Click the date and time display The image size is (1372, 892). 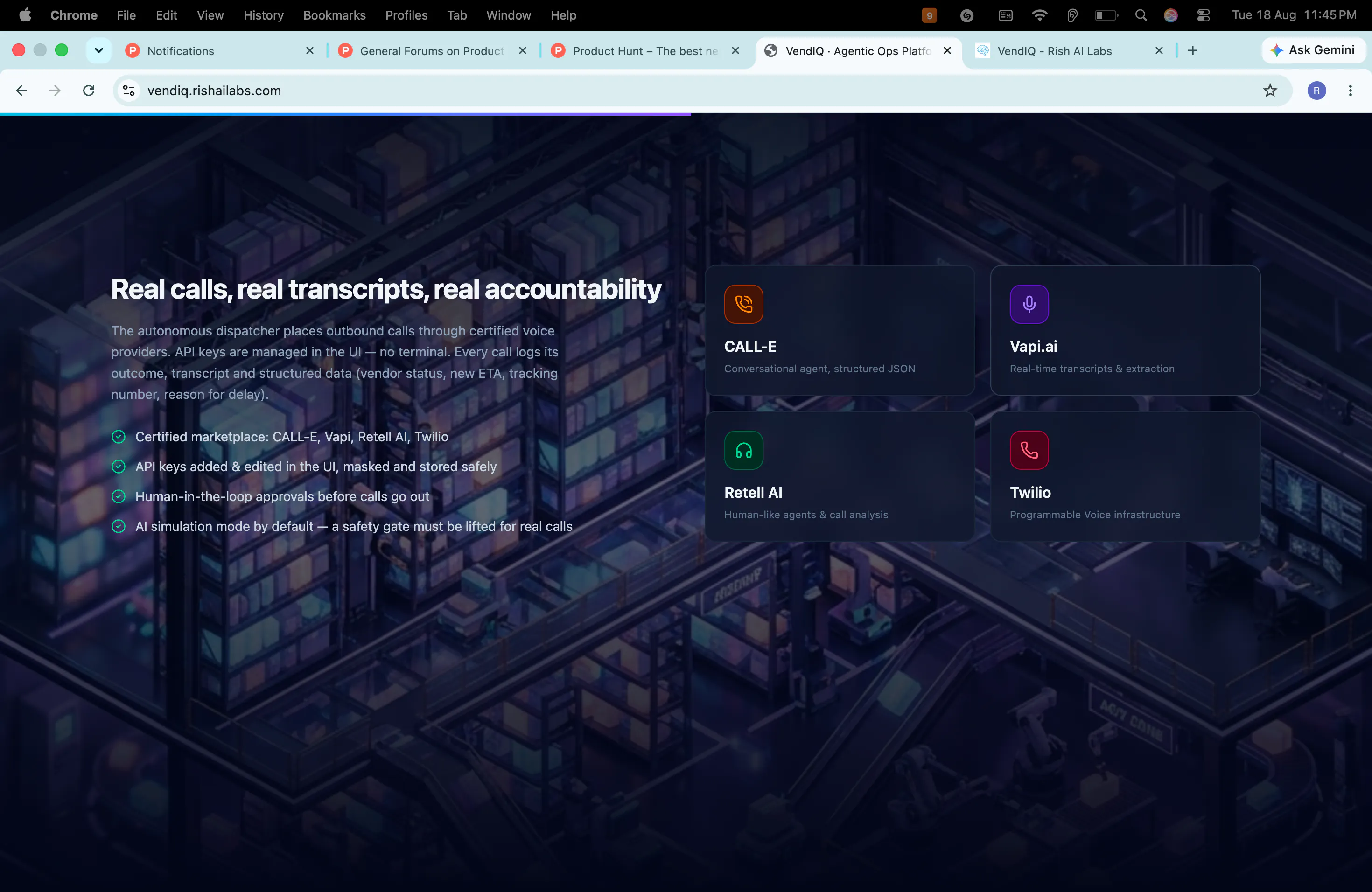pos(1294,15)
